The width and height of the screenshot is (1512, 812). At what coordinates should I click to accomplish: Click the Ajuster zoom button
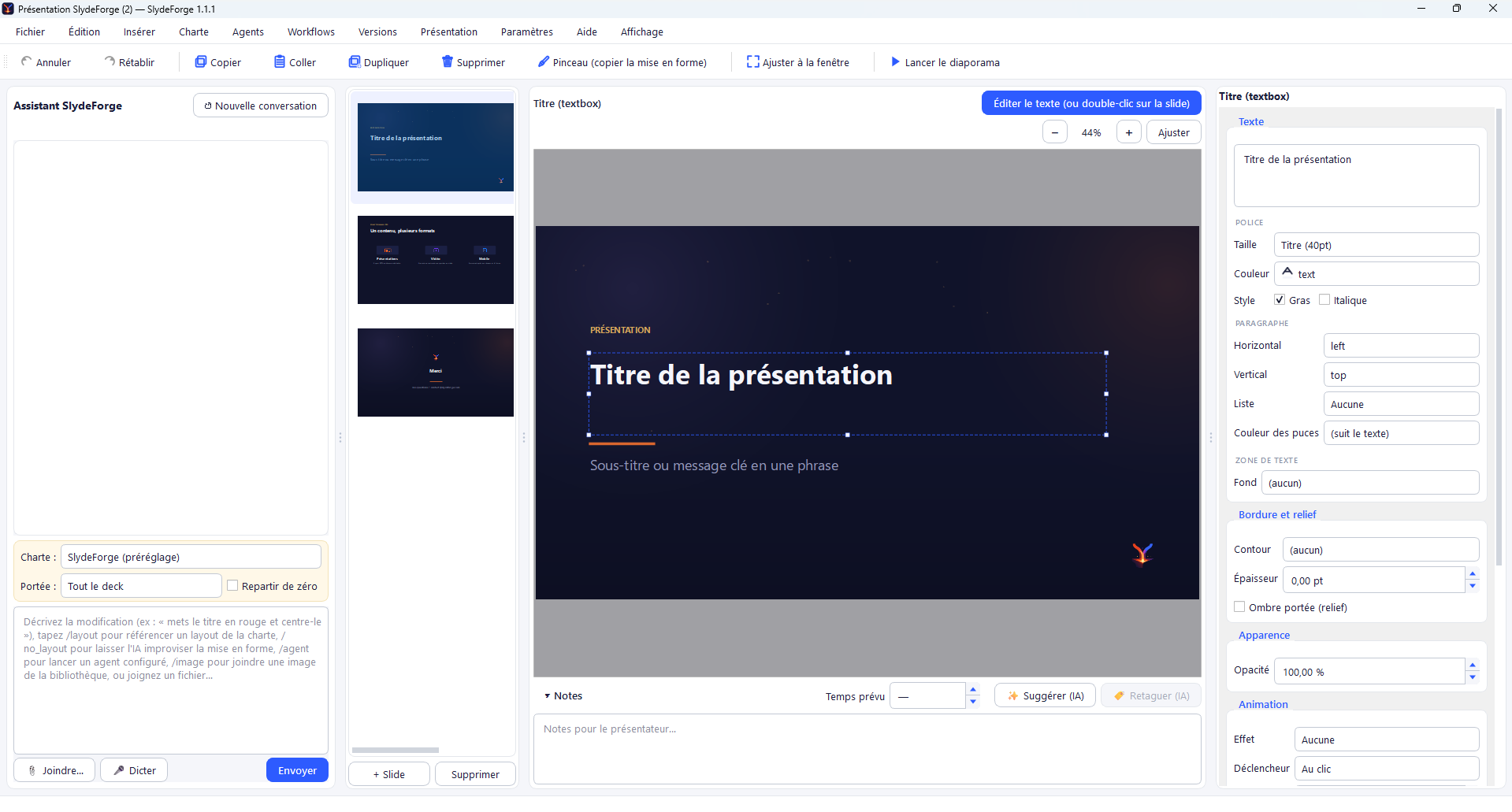pos(1173,132)
